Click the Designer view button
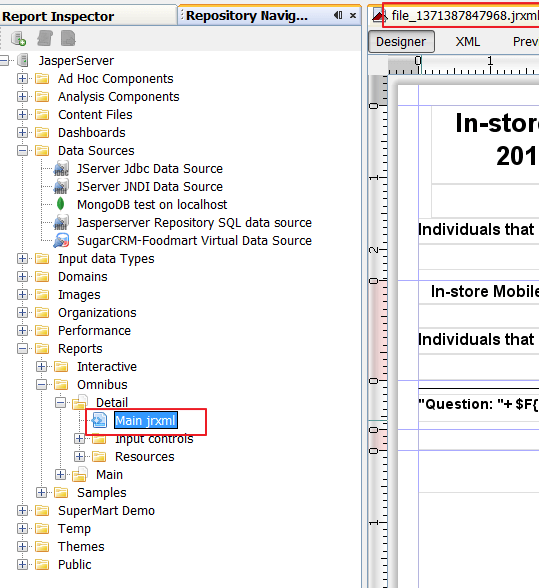 (401, 42)
